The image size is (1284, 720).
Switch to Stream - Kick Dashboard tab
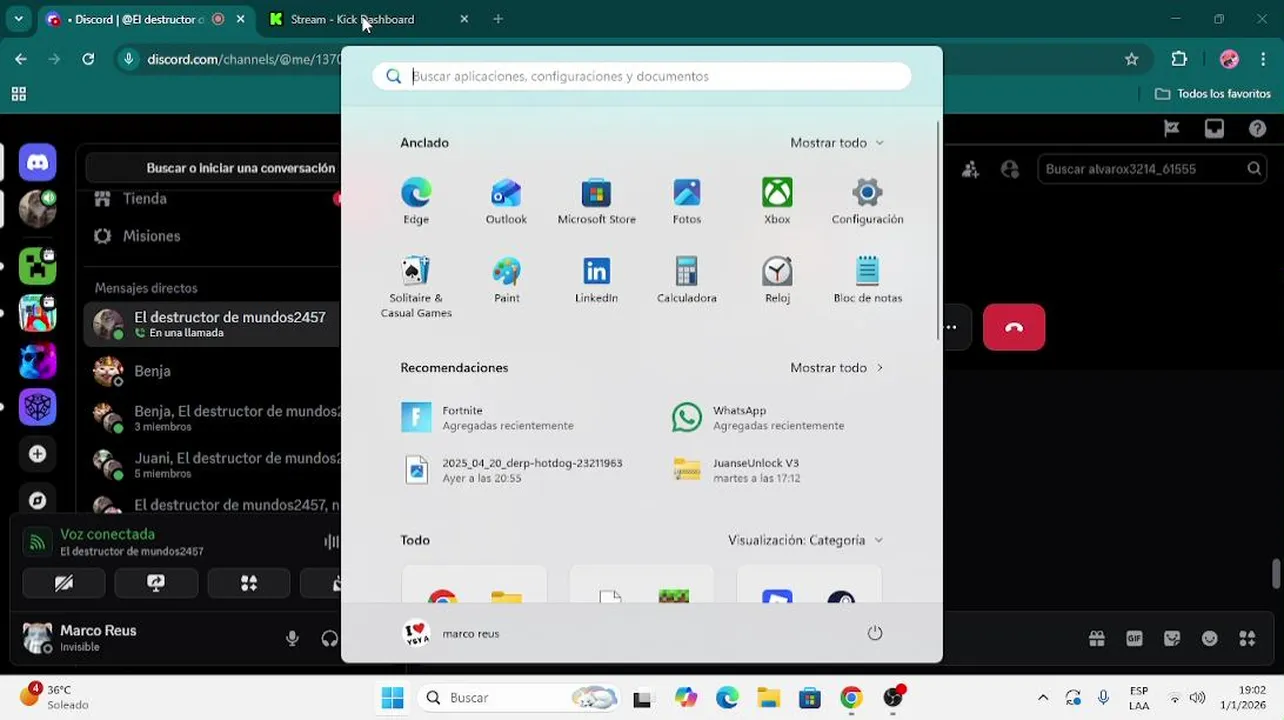368,19
